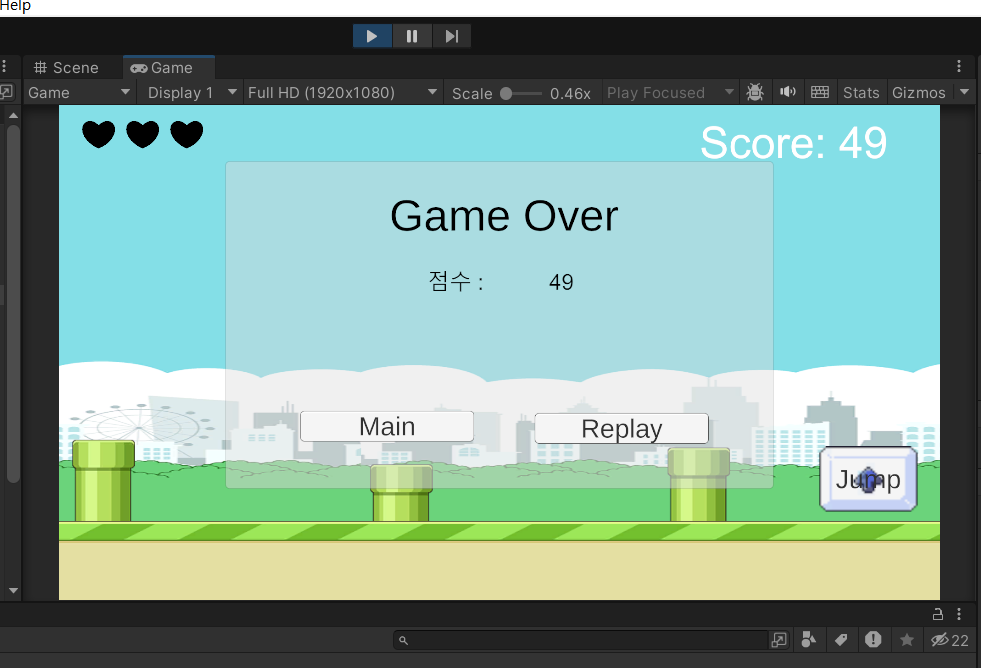Filter search by label tag icon
The width and height of the screenshot is (981, 668).
point(841,640)
